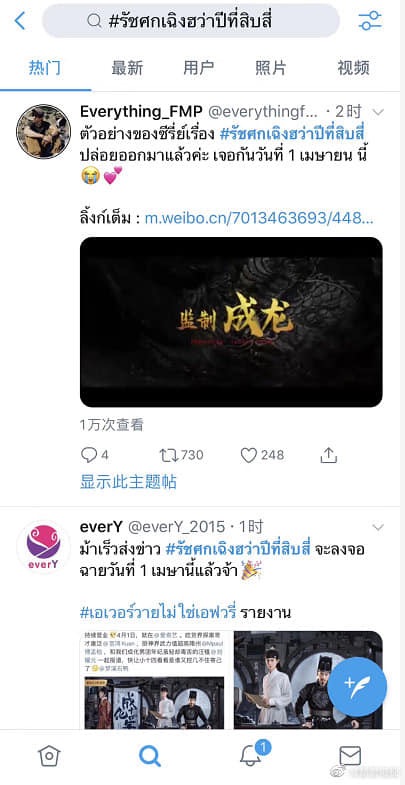Like the Everything_FMP tweet
Screen dimensions: 405x785
[262, 455]
